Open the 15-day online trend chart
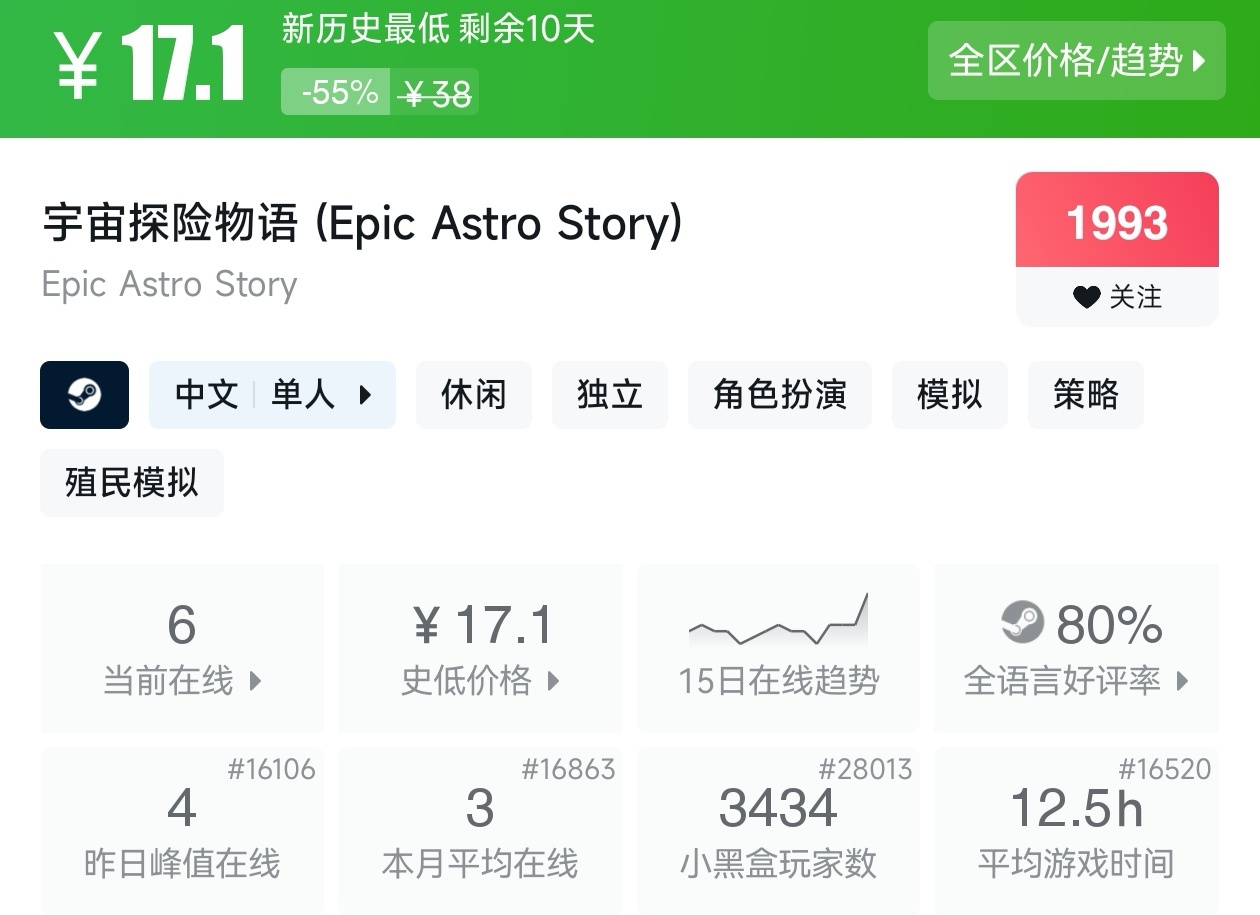Screen dimensions: 1260x915 [778, 646]
